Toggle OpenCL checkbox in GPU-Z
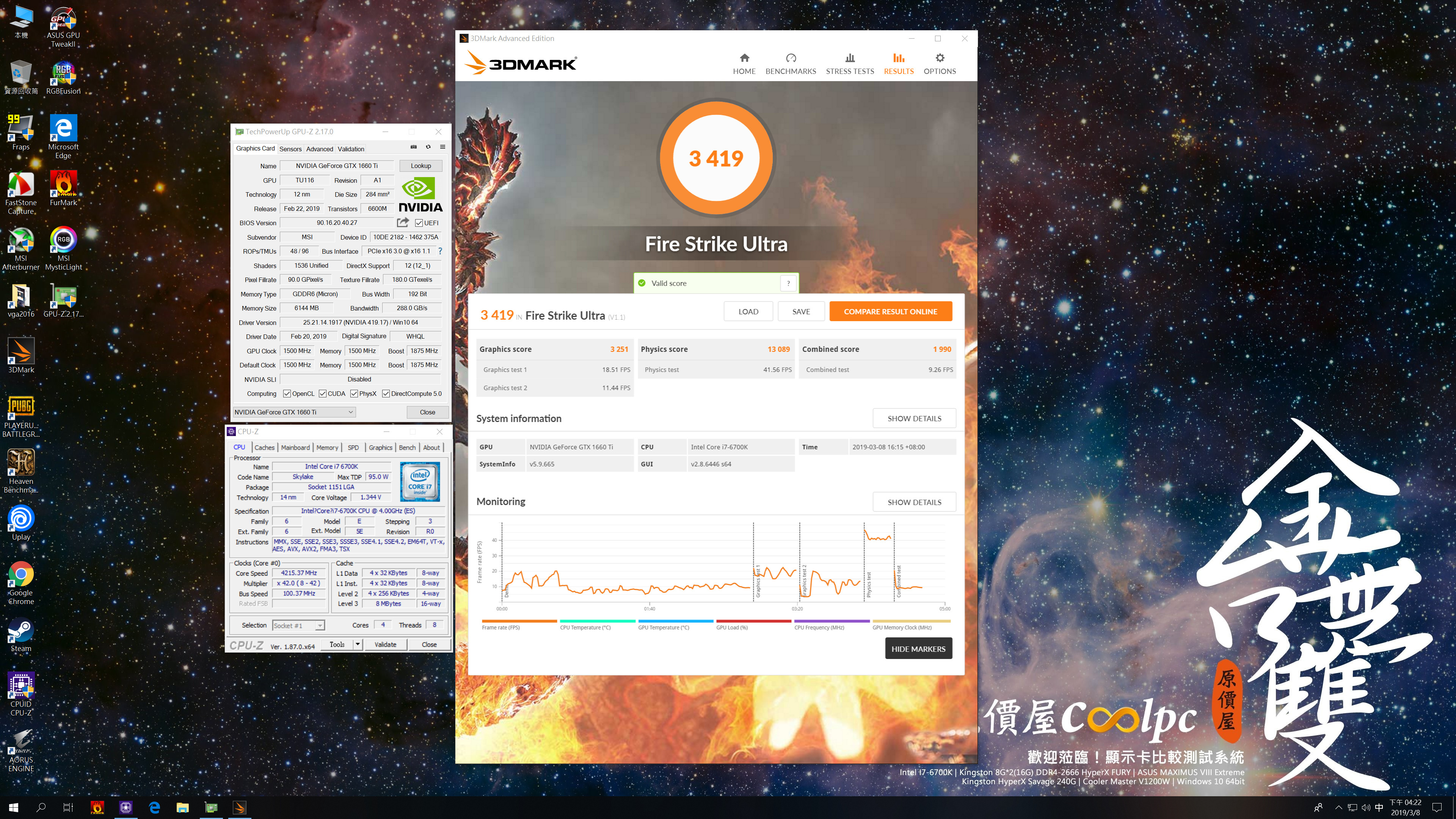Viewport: 1456px width, 819px height. 287,394
